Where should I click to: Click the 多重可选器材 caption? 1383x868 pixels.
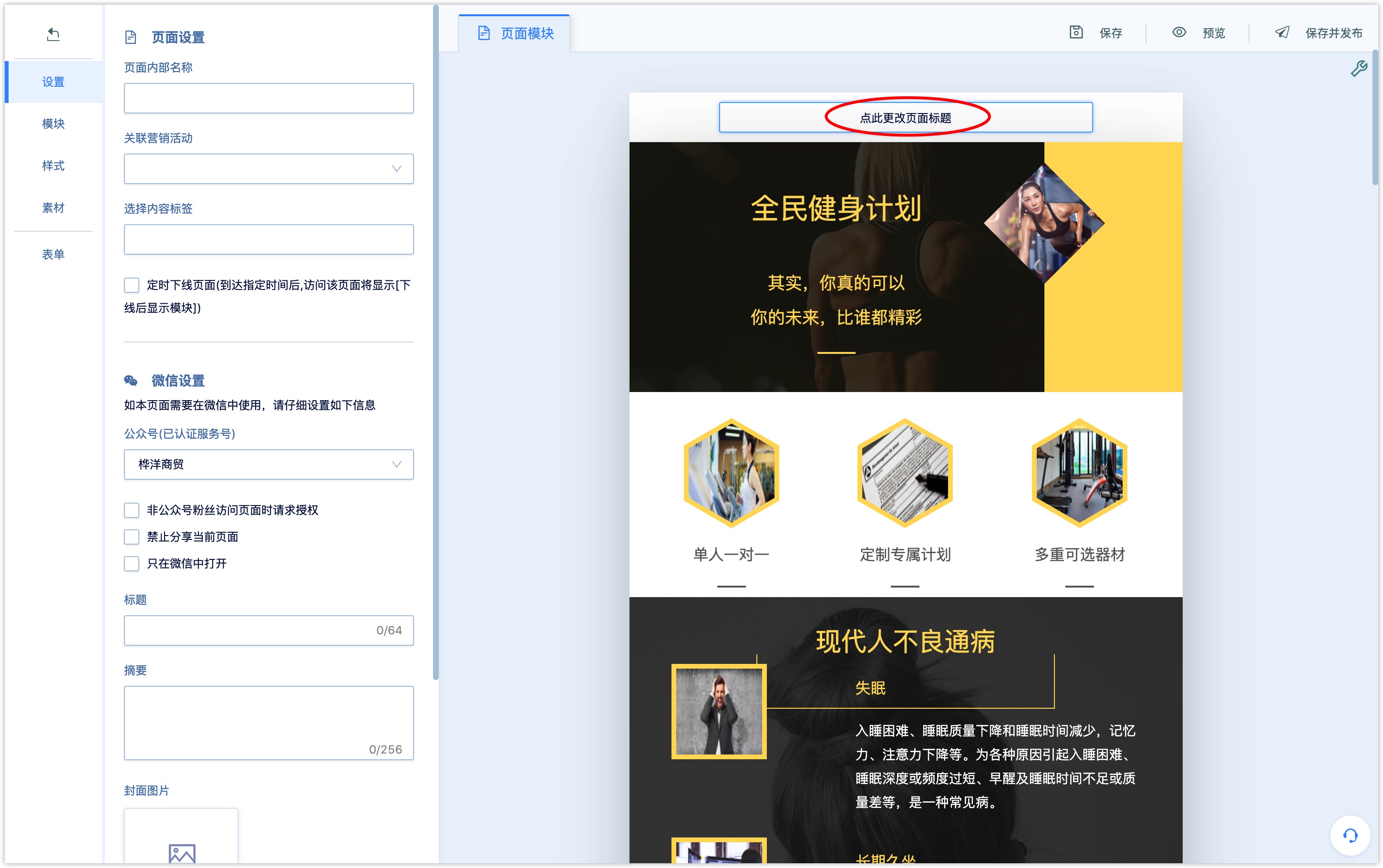1079,554
